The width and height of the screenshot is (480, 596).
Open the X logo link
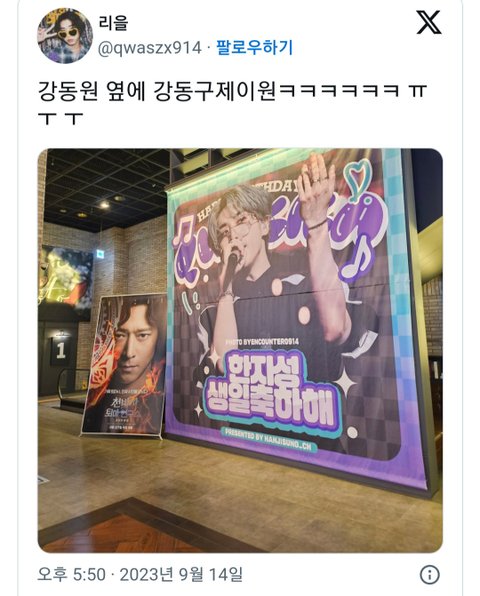[428, 23]
